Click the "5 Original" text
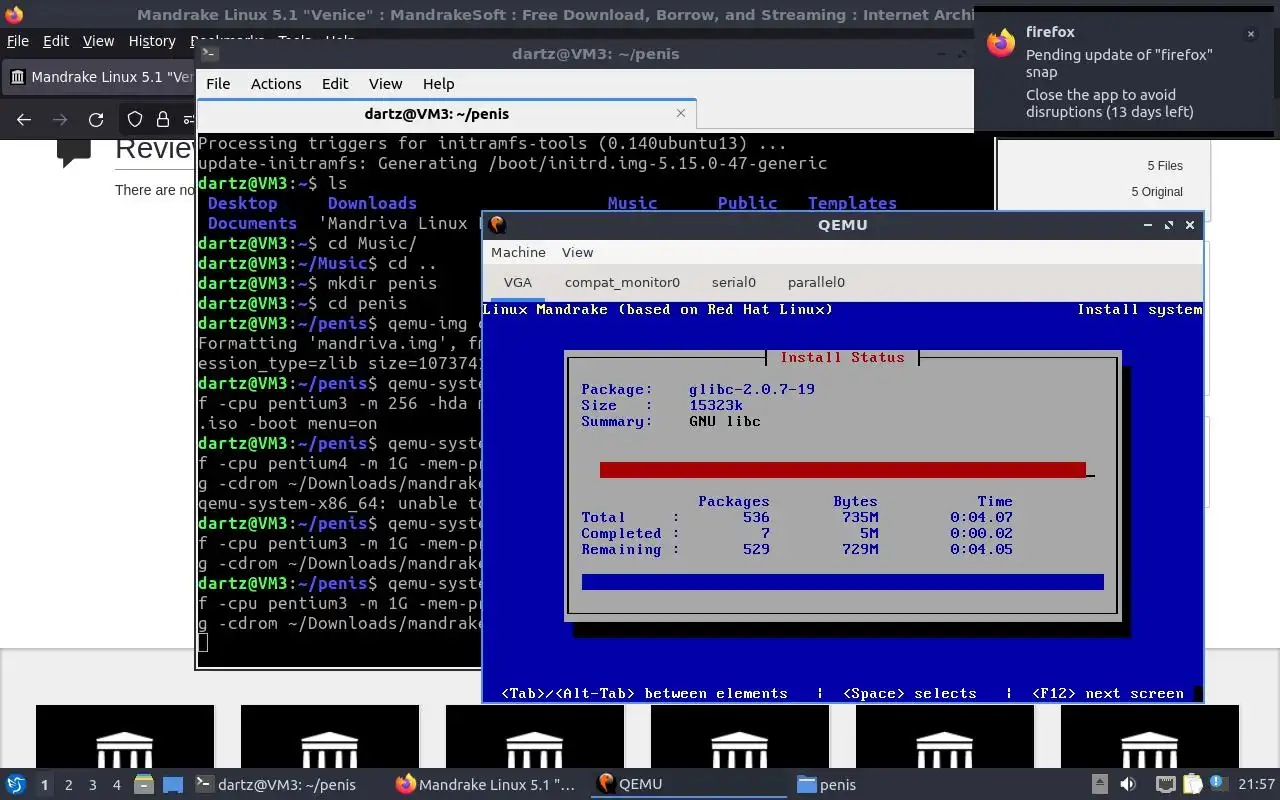The image size is (1280, 800). 1157,192
